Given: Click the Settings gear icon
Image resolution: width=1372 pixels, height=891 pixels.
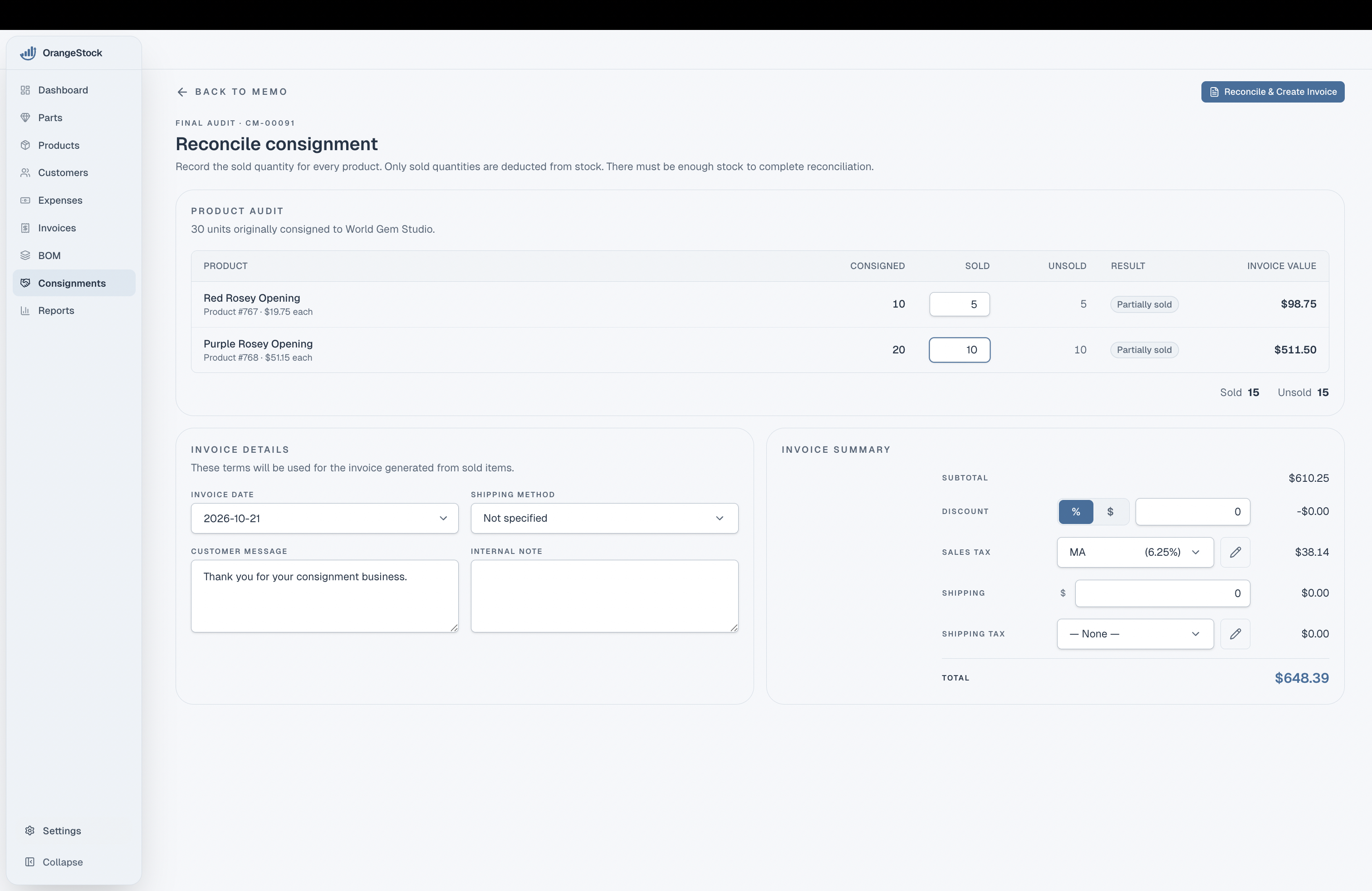Looking at the screenshot, I should 30,831.
